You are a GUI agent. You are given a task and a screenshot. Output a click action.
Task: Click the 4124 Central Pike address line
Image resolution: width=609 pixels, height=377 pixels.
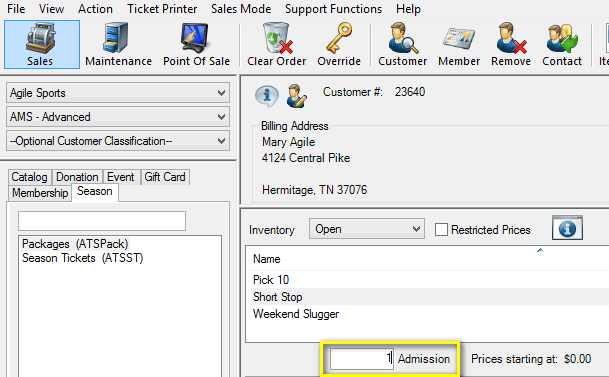click(x=306, y=158)
